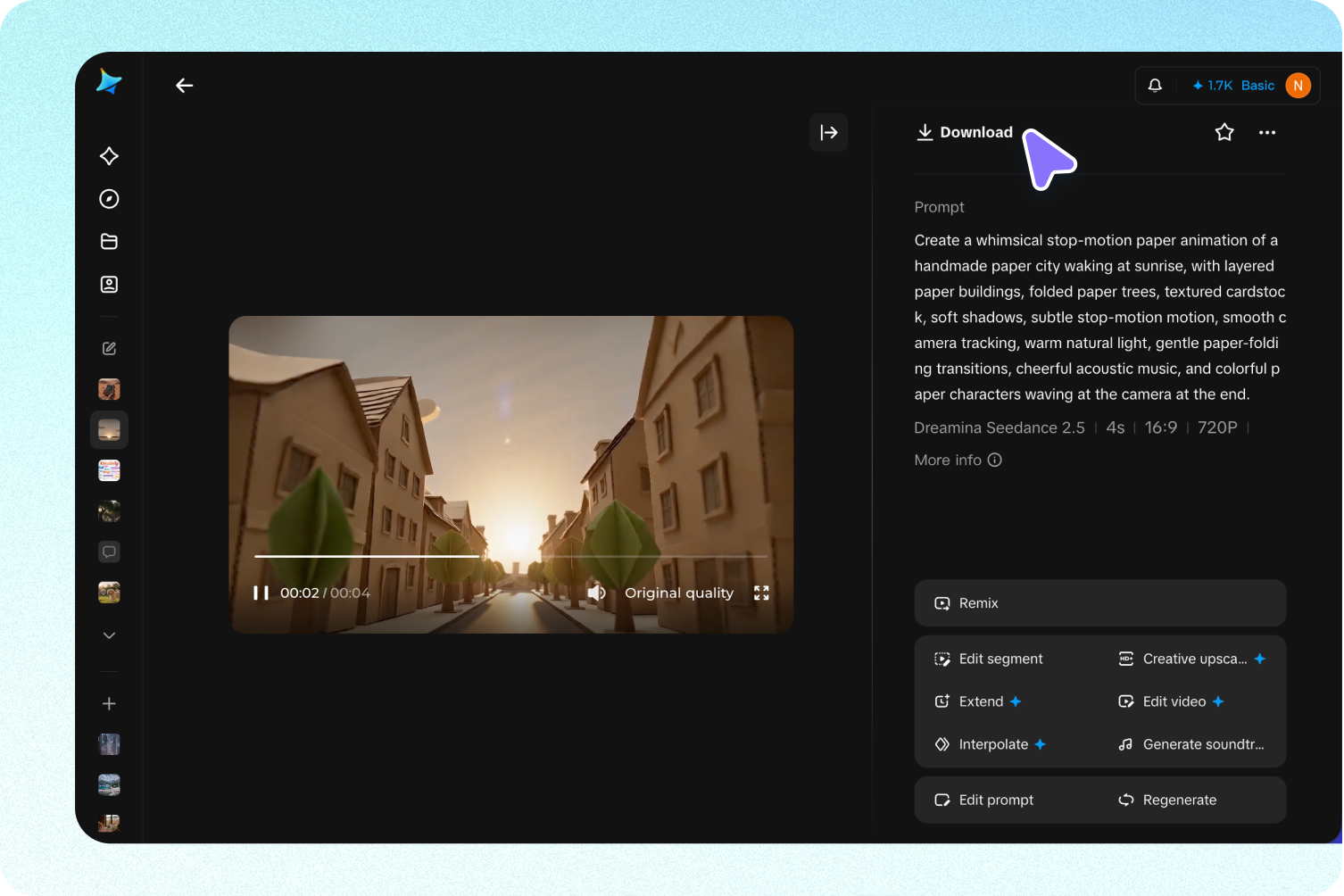Click the video progress bar
The width and height of the screenshot is (1344, 896).
pyautogui.click(x=511, y=557)
